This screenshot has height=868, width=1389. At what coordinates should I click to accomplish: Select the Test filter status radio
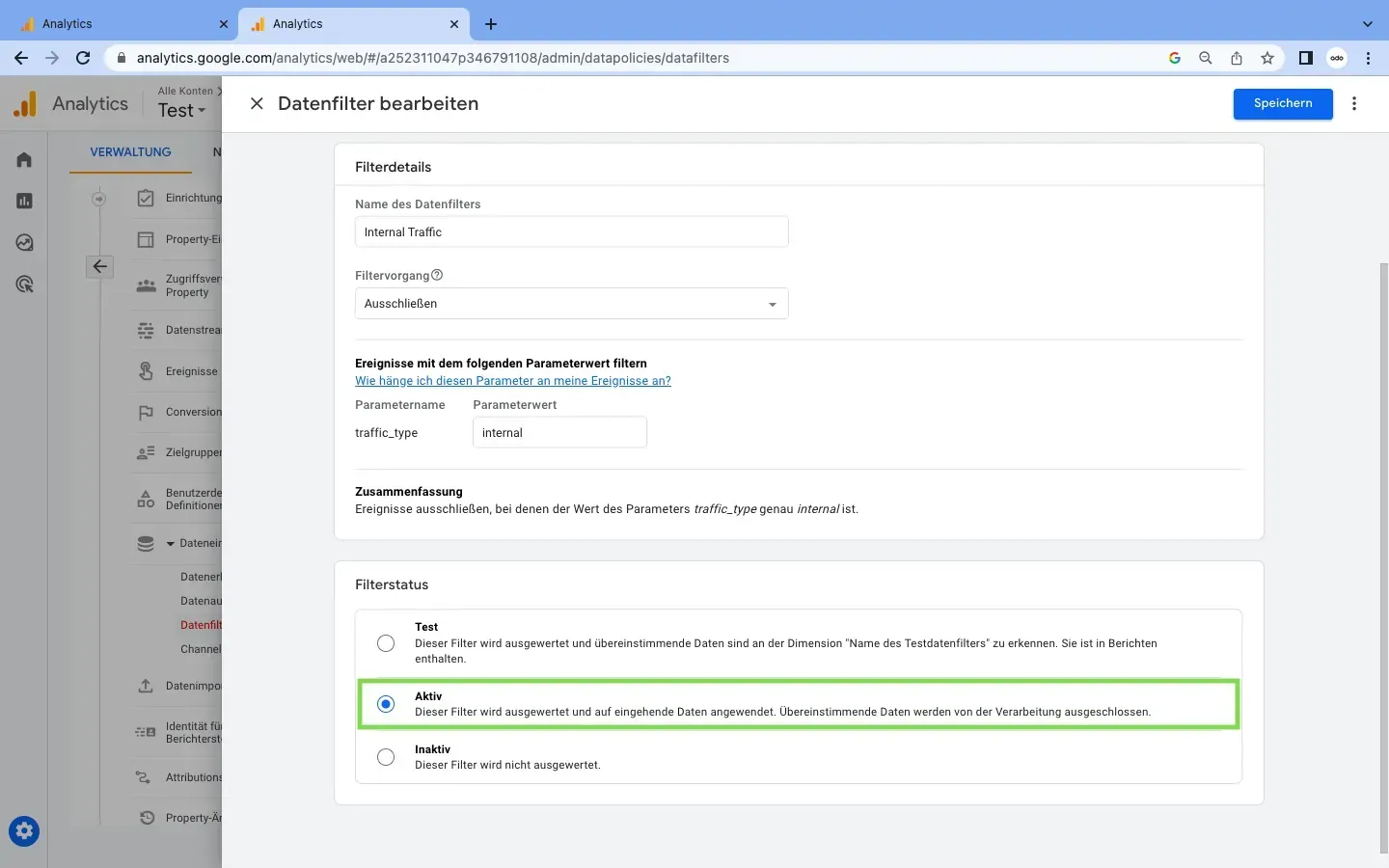[386, 643]
